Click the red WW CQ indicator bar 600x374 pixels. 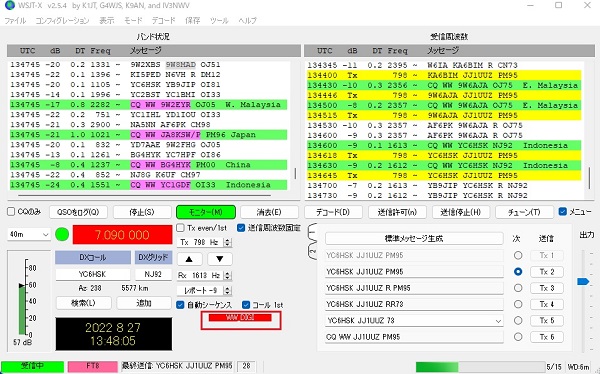(x=240, y=317)
